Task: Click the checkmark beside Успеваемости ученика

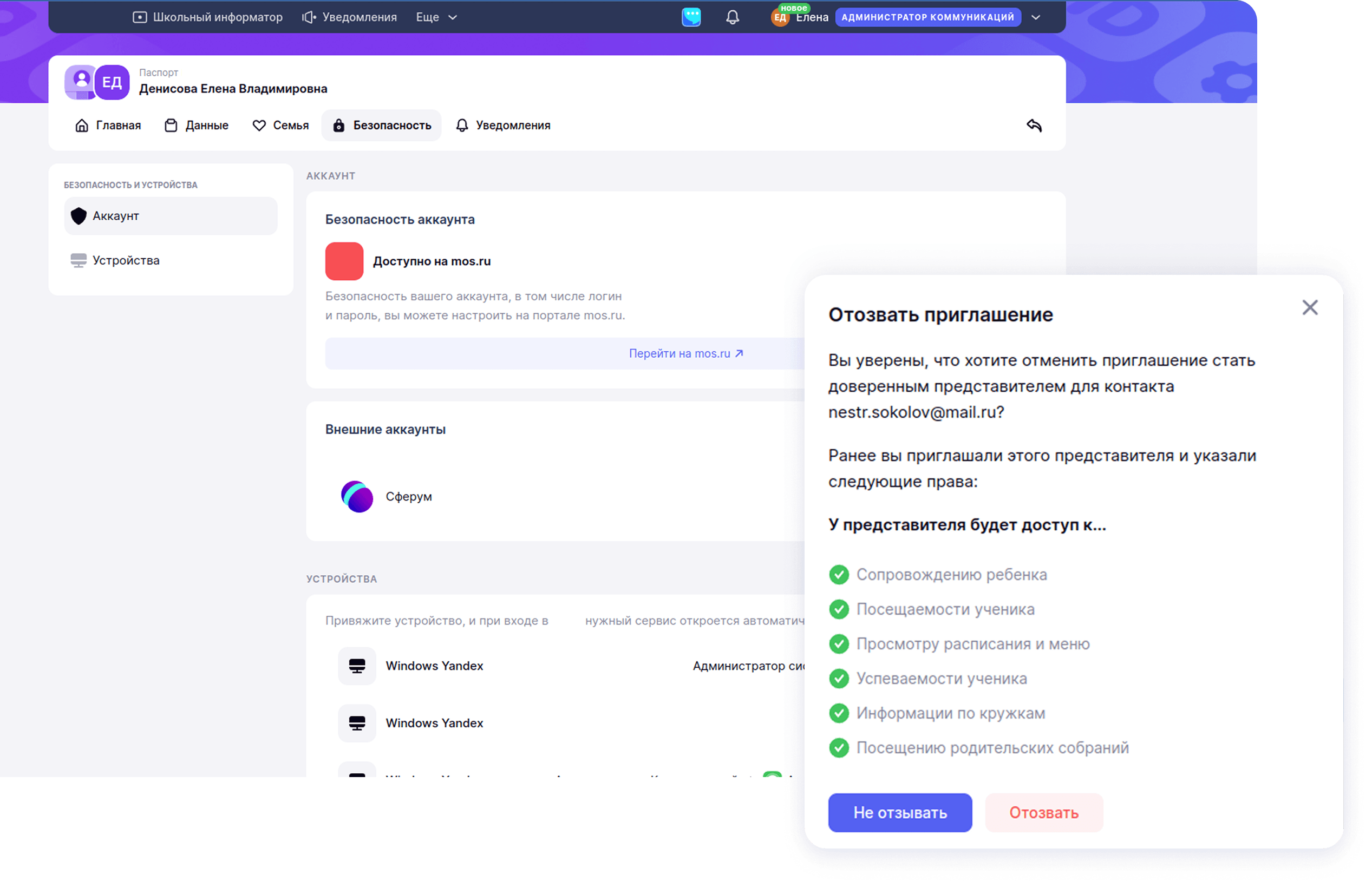Action: tap(839, 678)
